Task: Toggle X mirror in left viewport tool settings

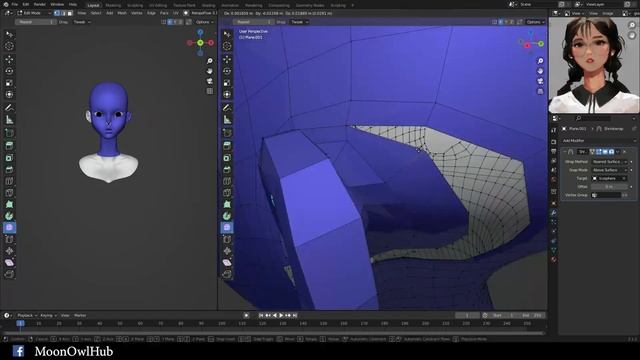Action: point(170,22)
